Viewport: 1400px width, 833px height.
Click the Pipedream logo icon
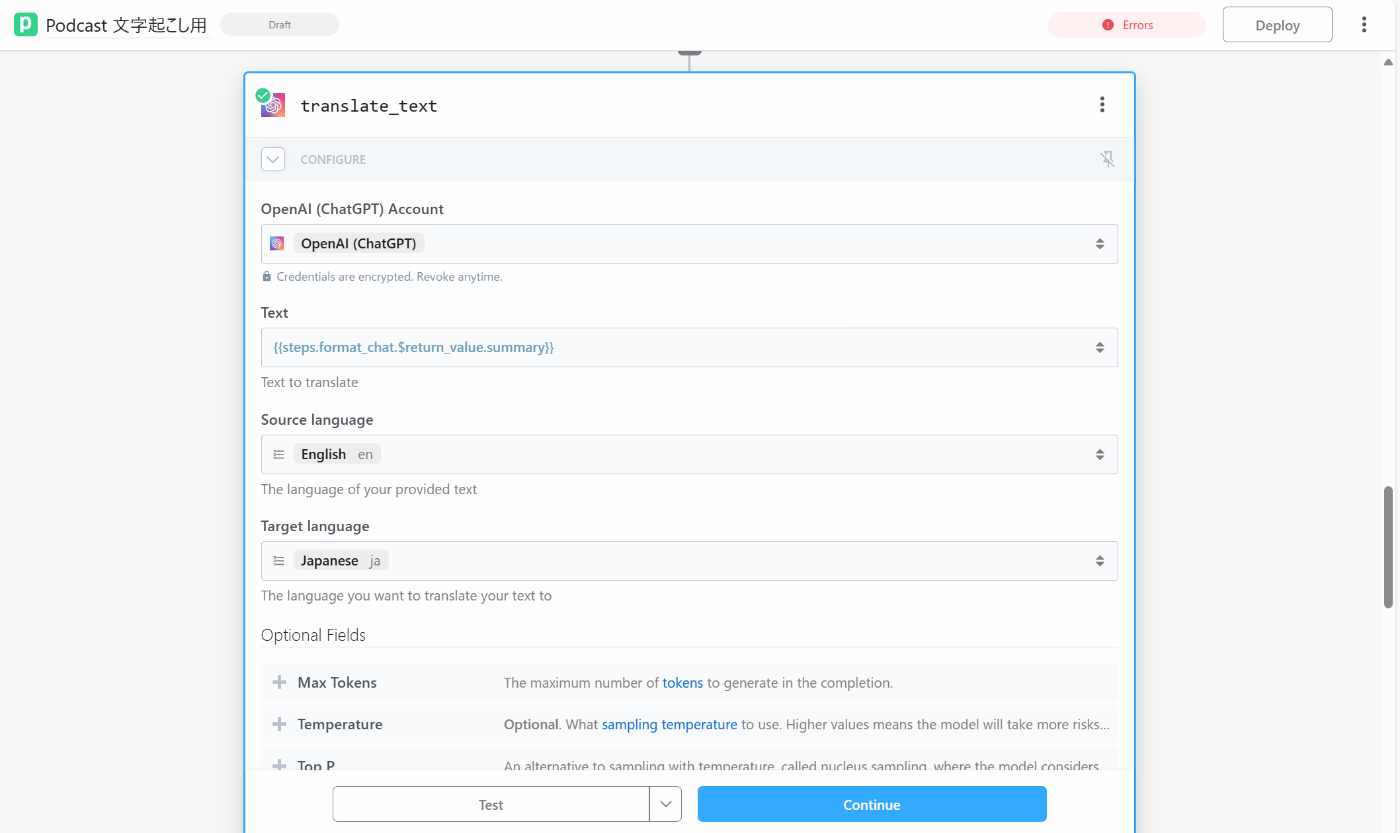[x=26, y=25]
